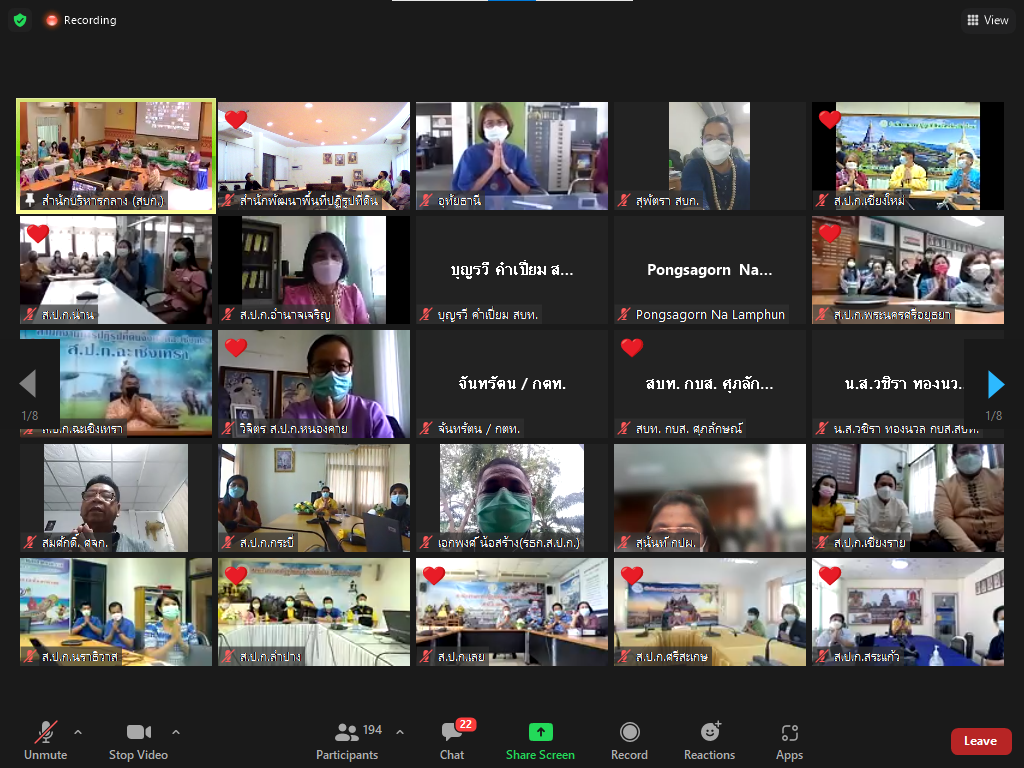Viewport: 1024px width, 768px height.
Task: Click the Record button
Action: pos(630,741)
